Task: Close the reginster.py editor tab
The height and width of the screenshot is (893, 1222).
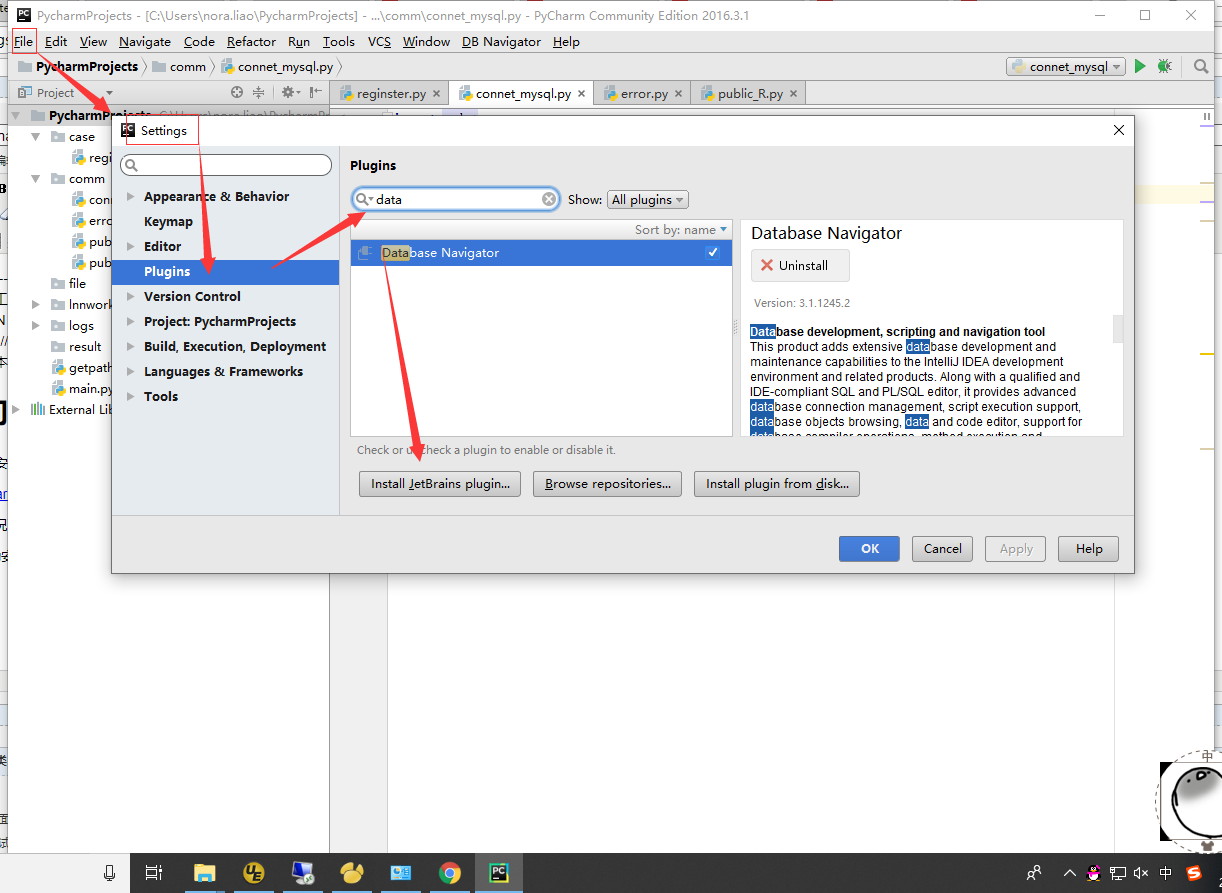Action: point(437,93)
